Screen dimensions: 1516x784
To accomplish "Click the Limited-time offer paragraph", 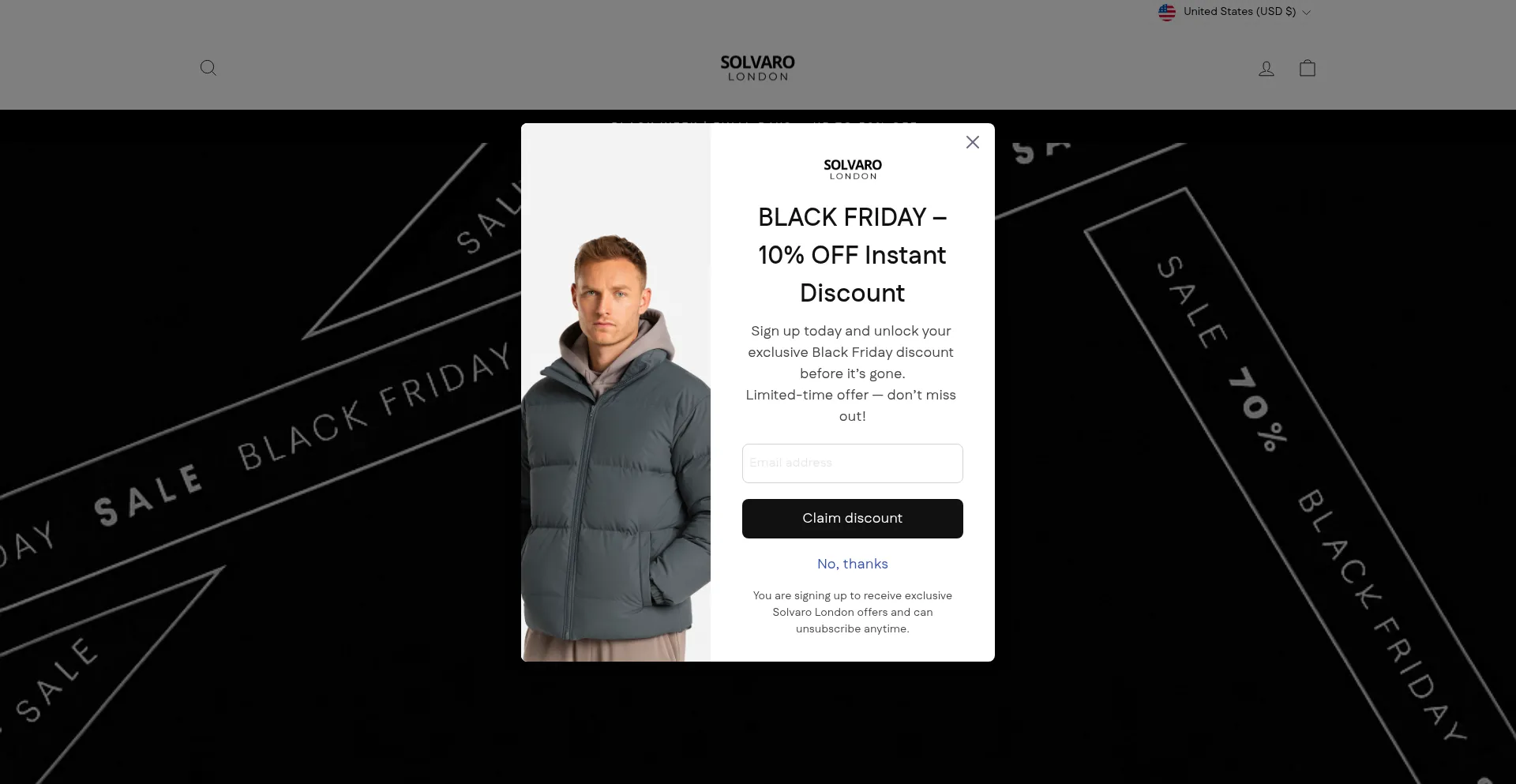I will coord(851,406).
